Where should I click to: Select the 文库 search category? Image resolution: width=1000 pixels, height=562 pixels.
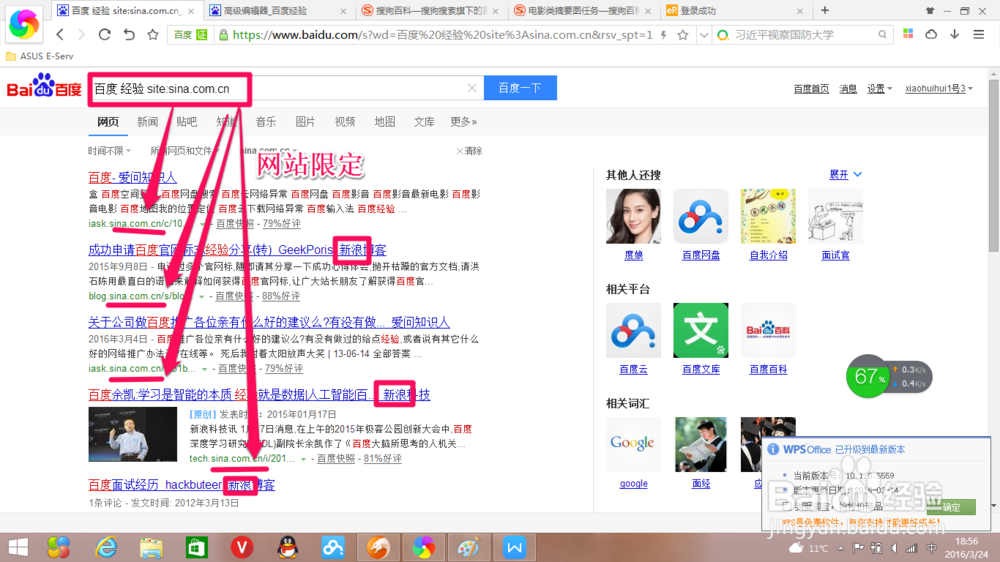click(424, 122)
